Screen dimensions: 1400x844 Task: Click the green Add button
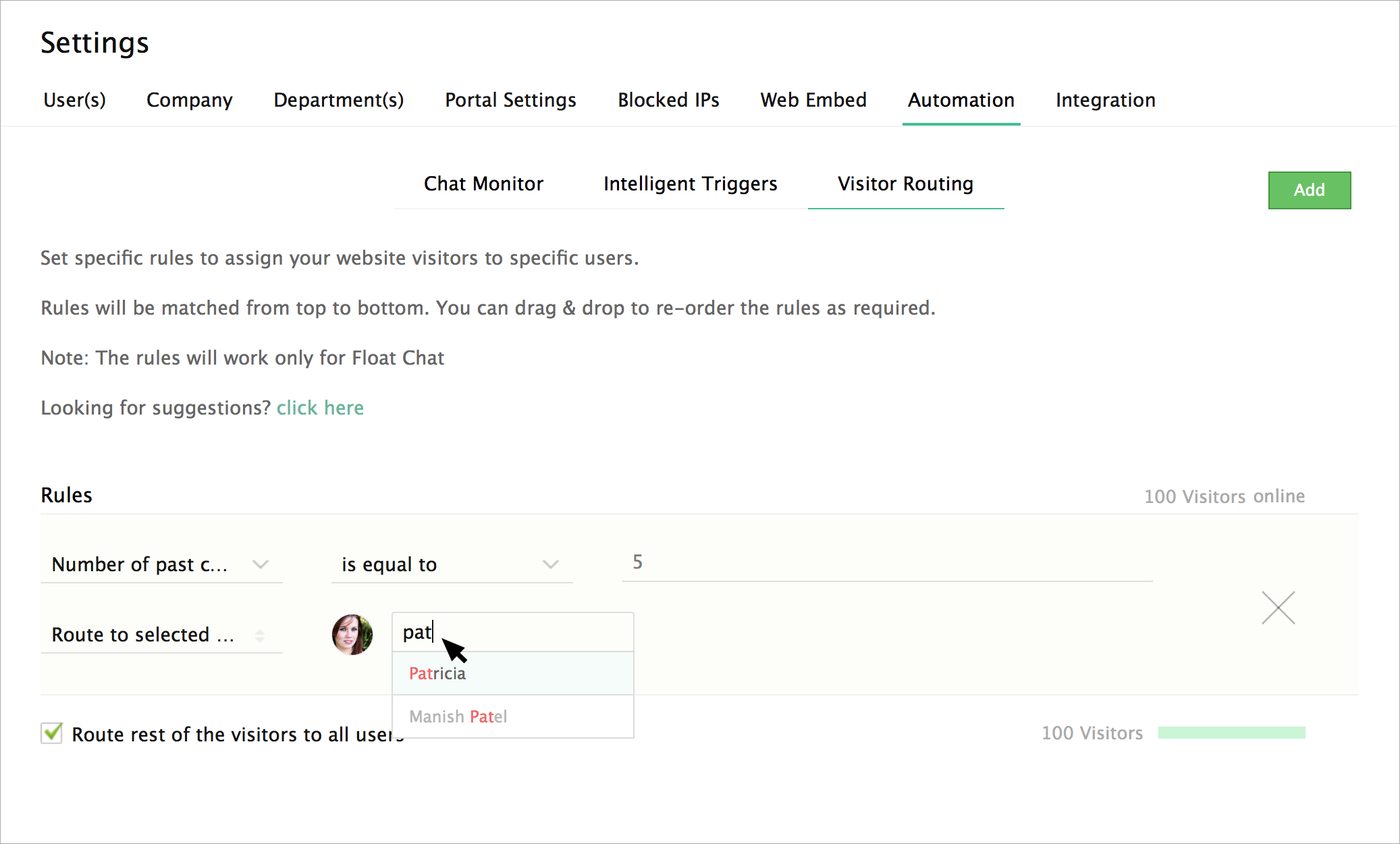(1309, 190)
